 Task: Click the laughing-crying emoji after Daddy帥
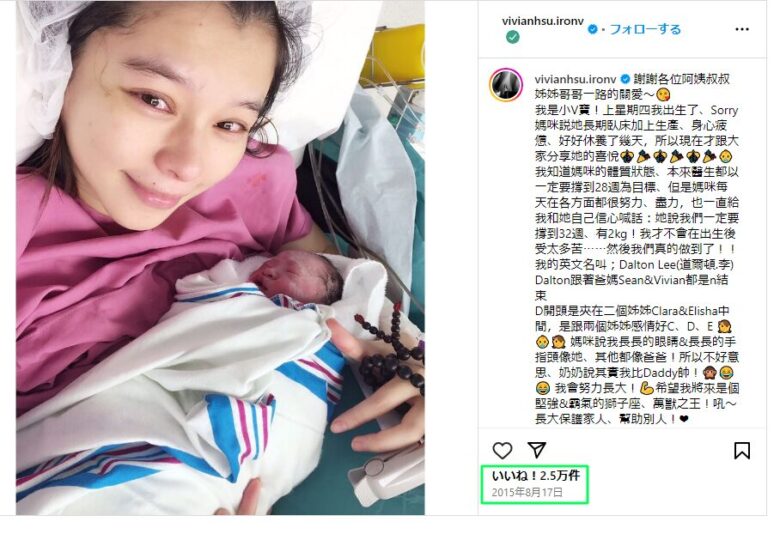coord(726,372)
